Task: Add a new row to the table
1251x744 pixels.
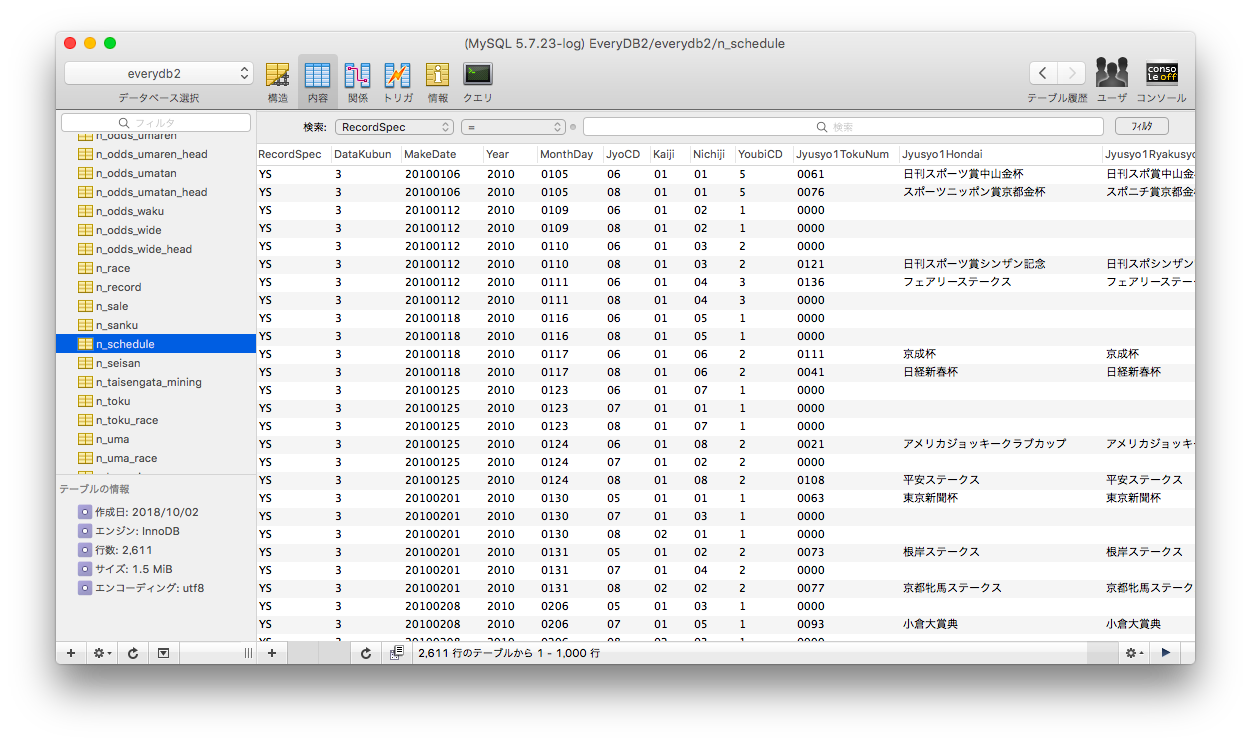Action: pos(271,653)
